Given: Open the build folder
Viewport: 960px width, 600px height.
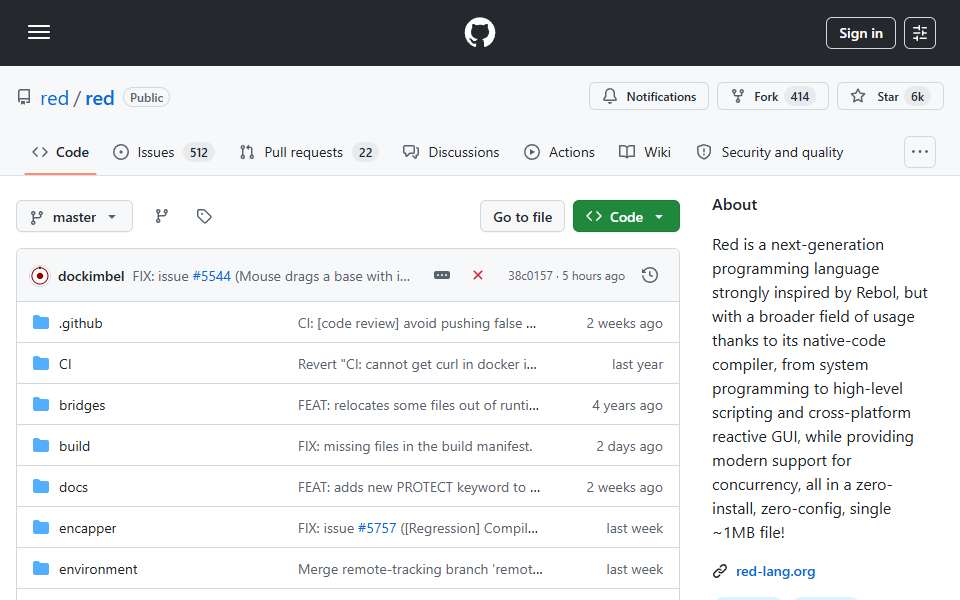Looking at the screenshot, I should 74,446.
